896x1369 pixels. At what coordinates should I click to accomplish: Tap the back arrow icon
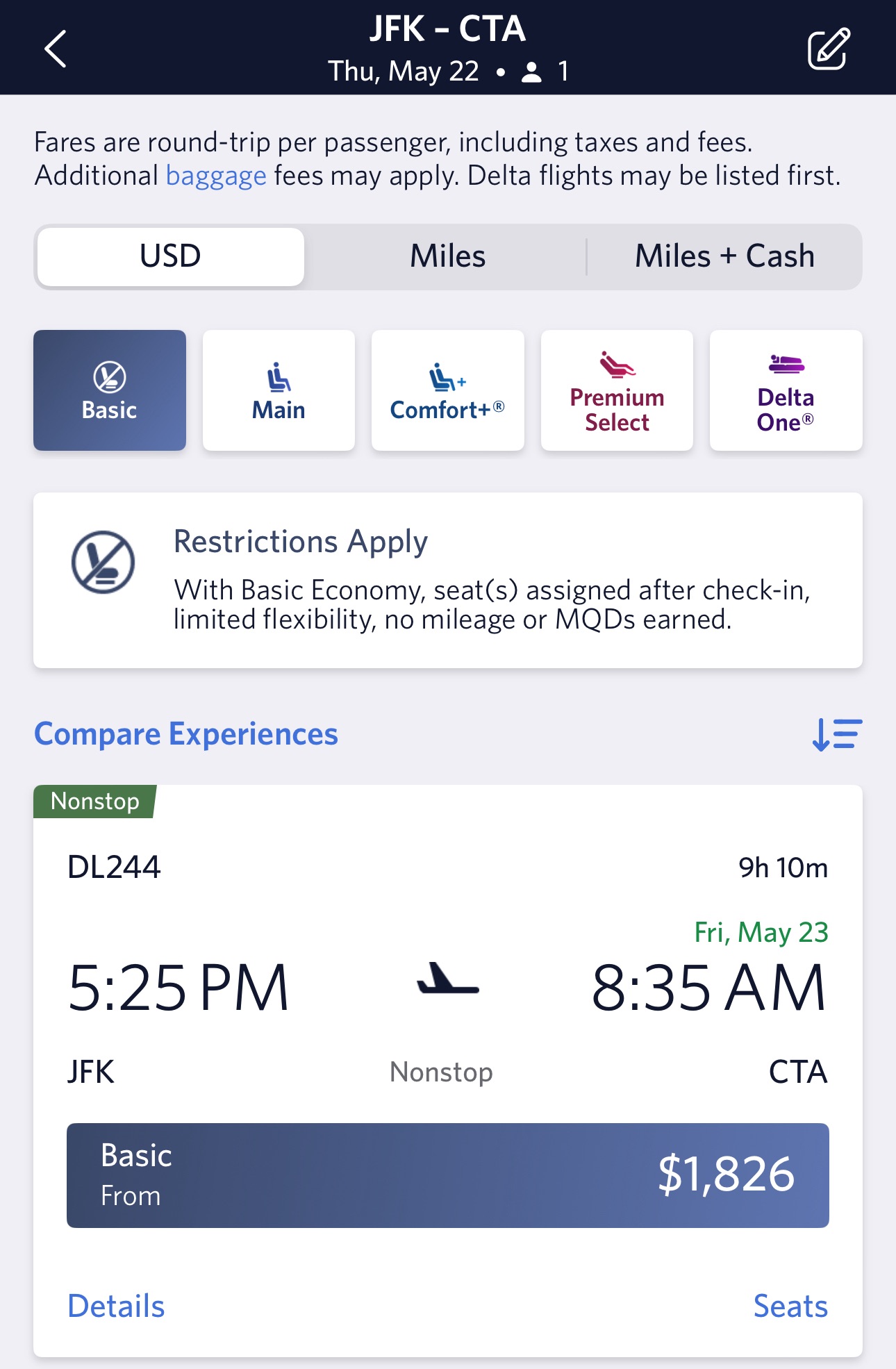(56, 49)
